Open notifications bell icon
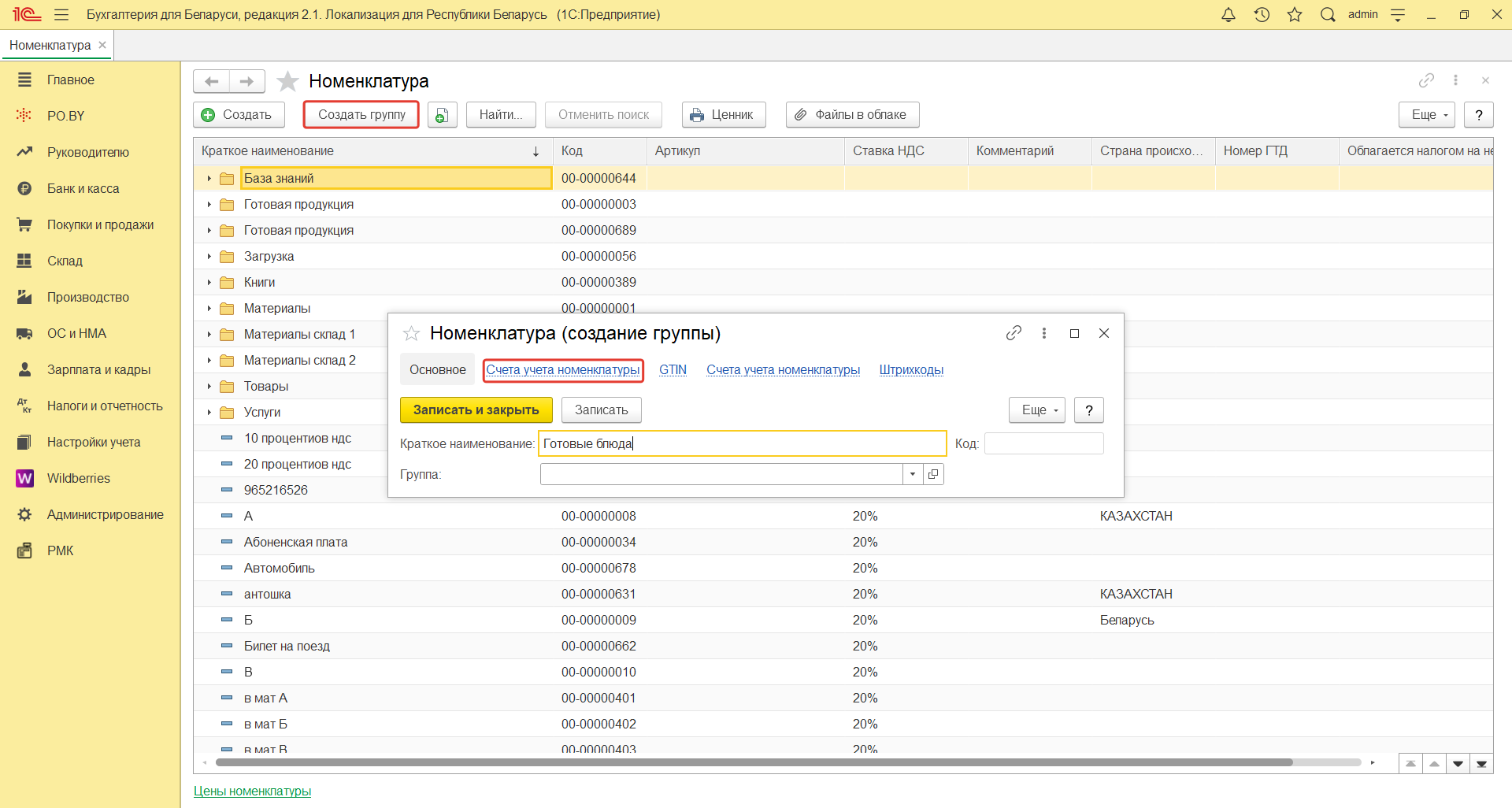Screen dimensions: 1512x808 1228,15
